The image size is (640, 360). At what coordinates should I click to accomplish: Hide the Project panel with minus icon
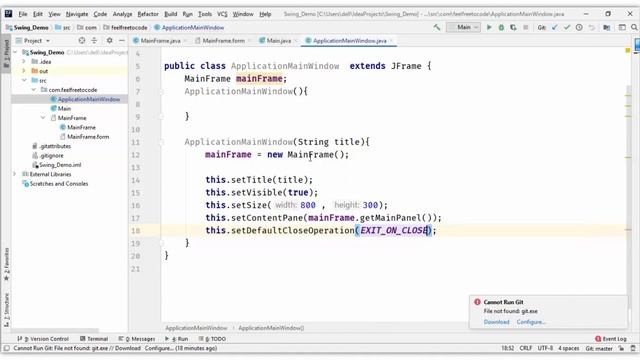(x=122, y=40)
